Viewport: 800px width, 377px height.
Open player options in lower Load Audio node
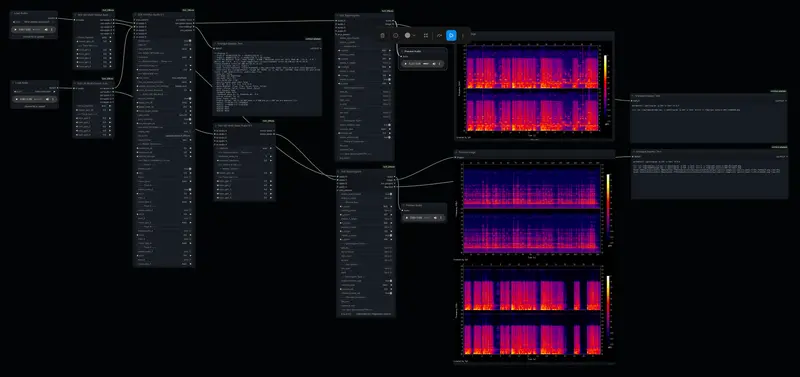[x=53, y=99]
